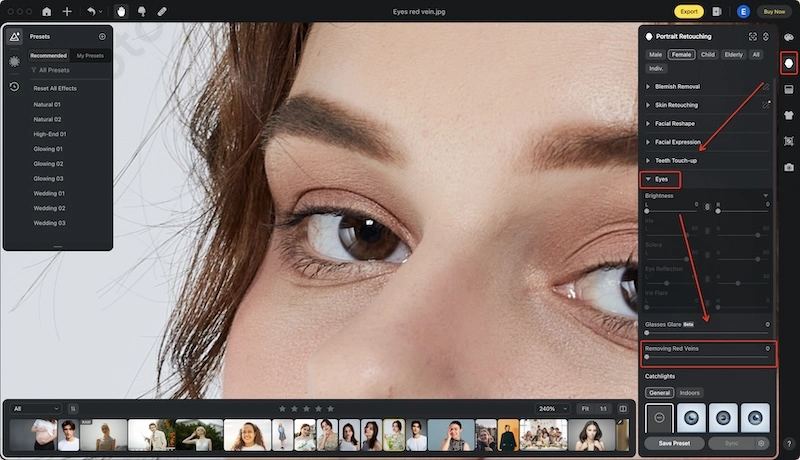Select the hand pan tool

121,11
